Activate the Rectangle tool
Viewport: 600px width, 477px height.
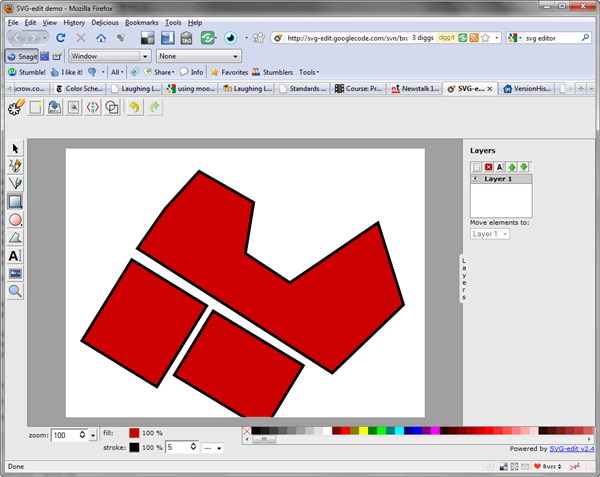pos(15,202)
